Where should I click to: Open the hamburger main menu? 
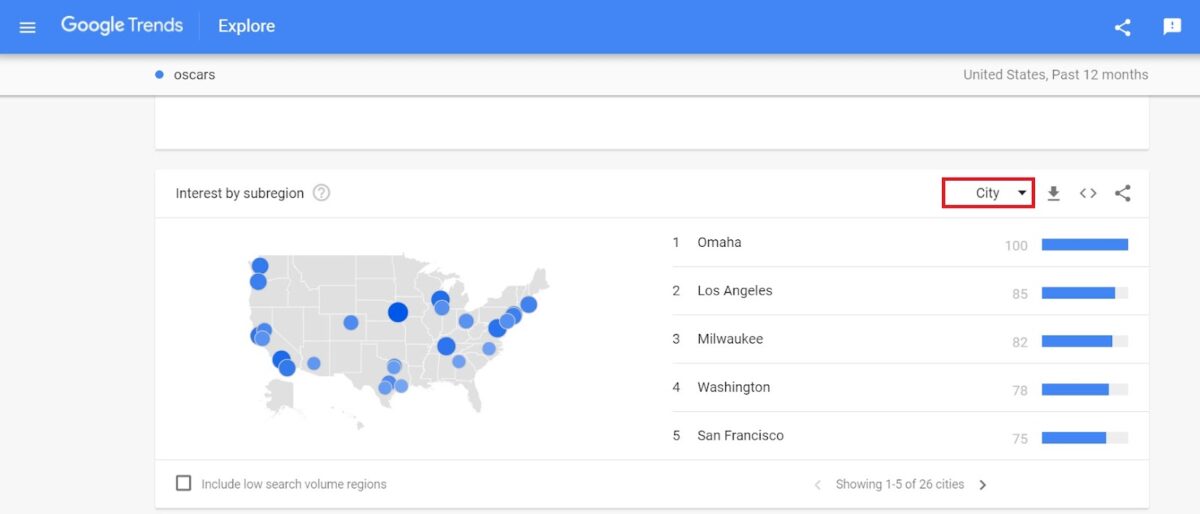pos(27,27)
